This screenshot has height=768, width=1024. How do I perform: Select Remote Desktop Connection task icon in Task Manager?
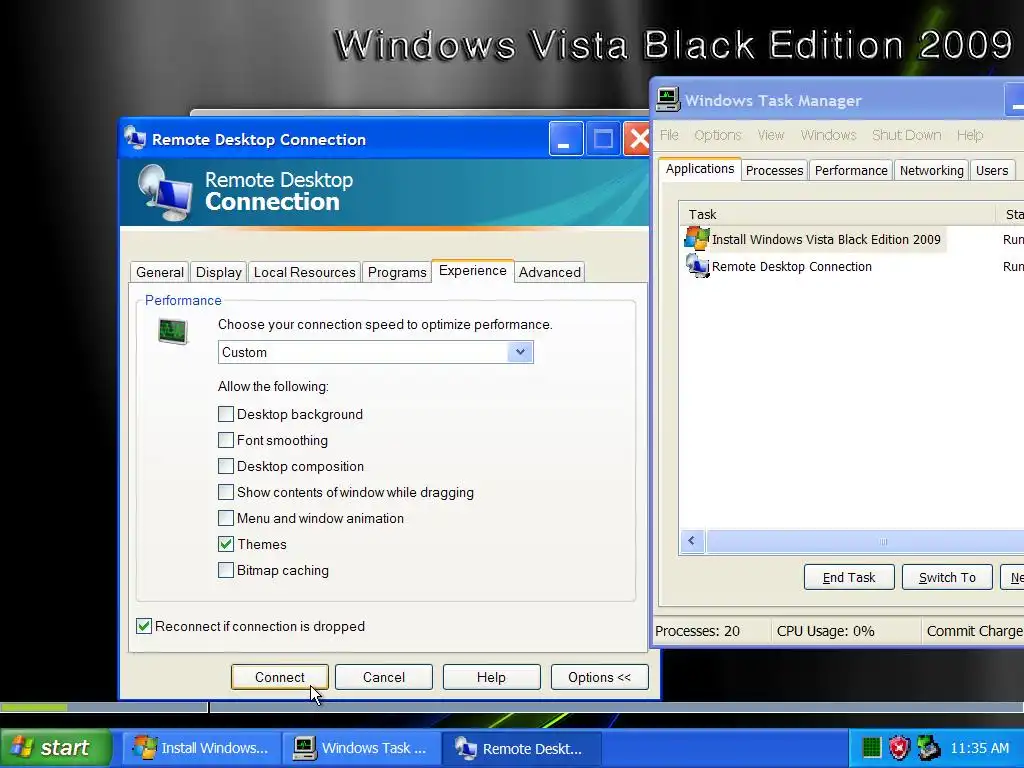pos(697,266)
